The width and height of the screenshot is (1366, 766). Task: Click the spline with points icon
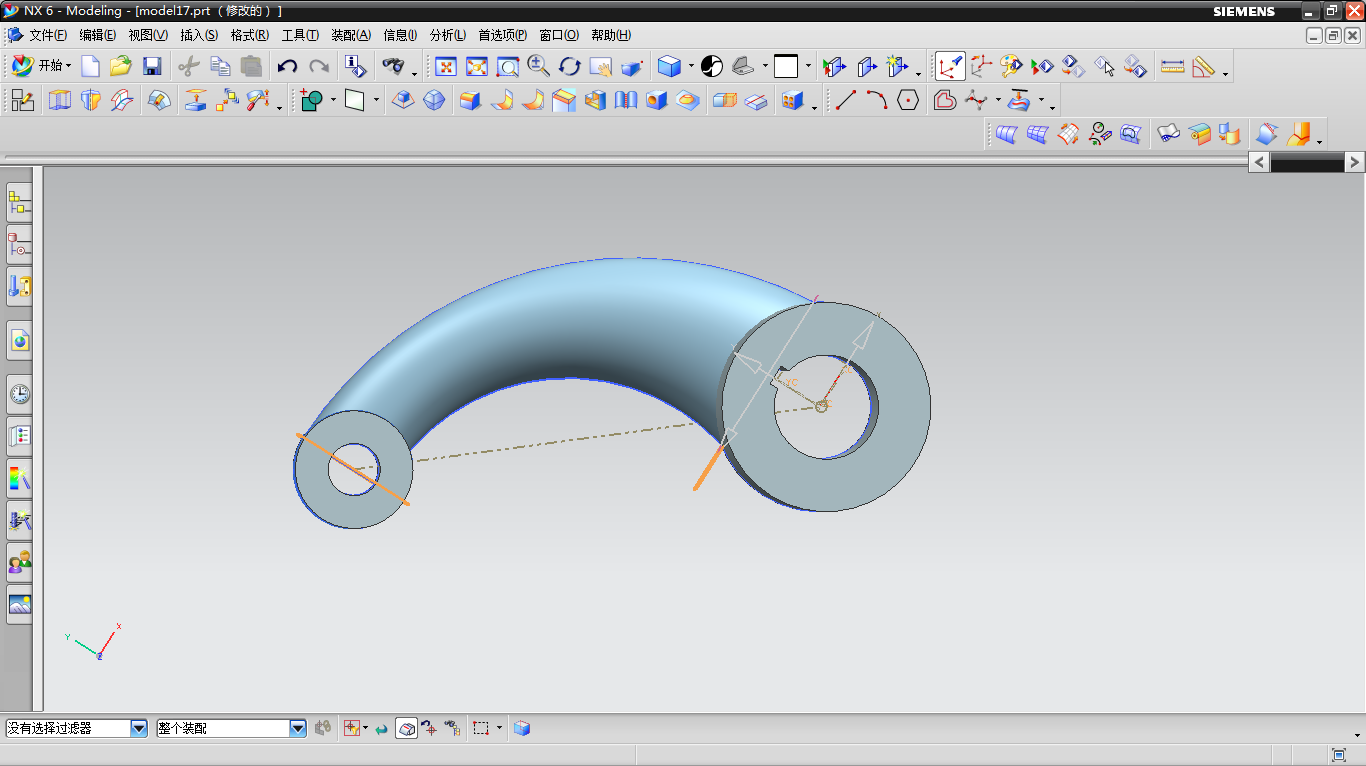(977, 100)
